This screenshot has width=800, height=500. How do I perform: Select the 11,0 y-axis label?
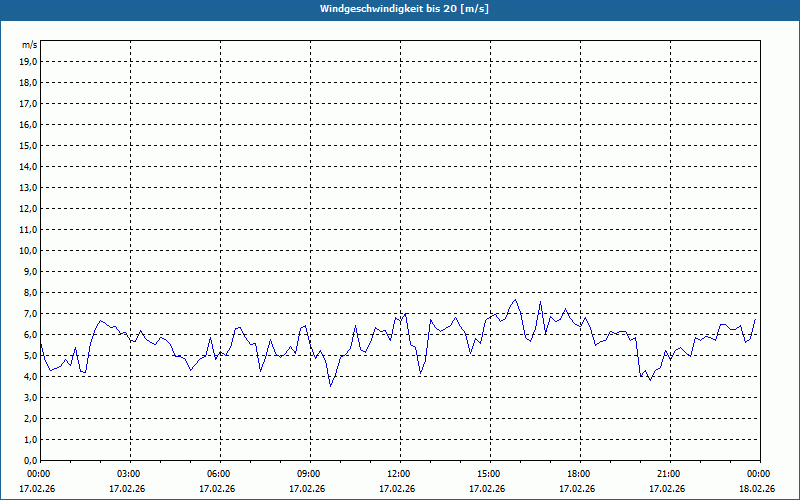[29, 230]
